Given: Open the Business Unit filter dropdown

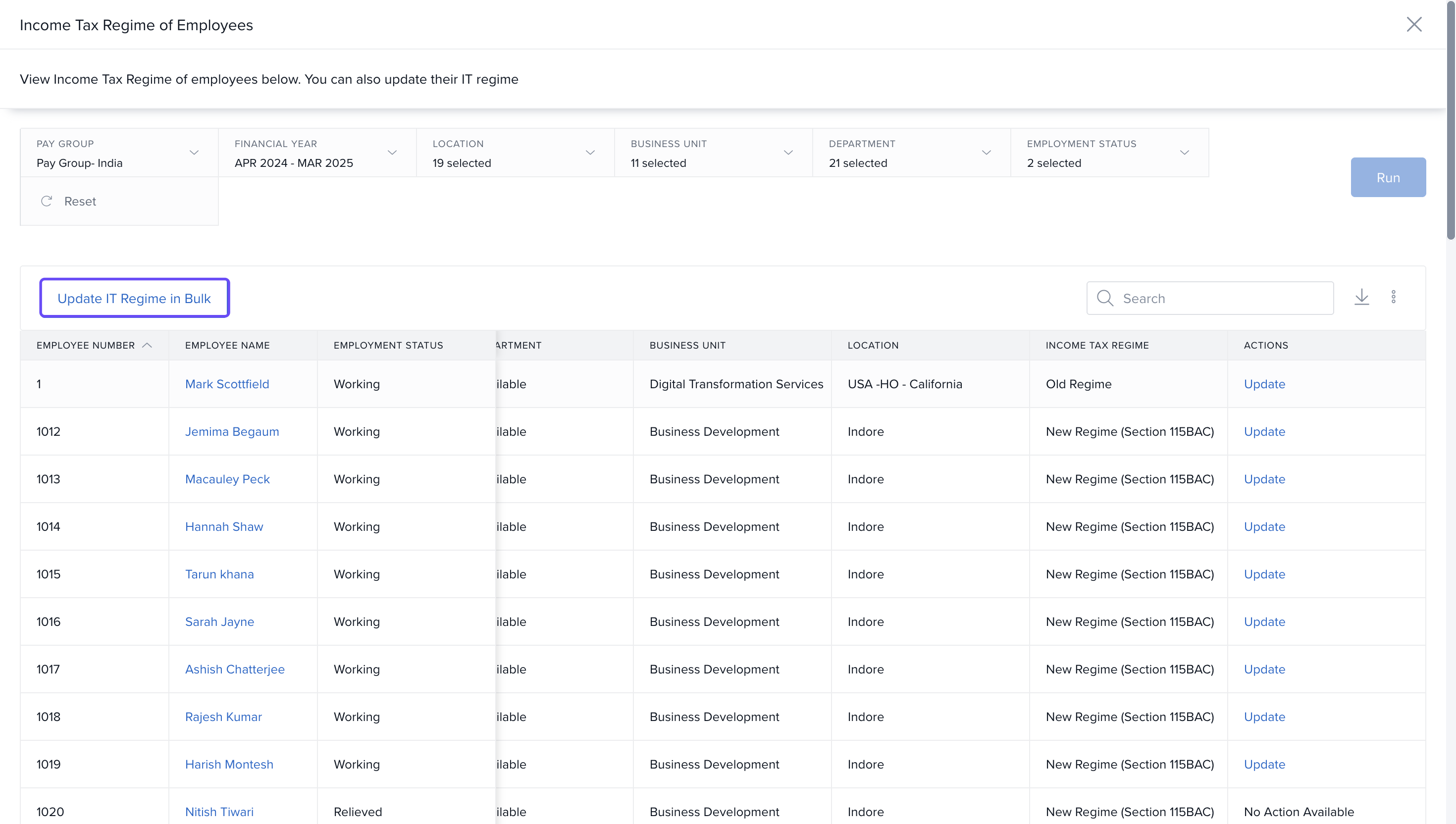Looking at the screenshot, I should click(x=788, y=153).
